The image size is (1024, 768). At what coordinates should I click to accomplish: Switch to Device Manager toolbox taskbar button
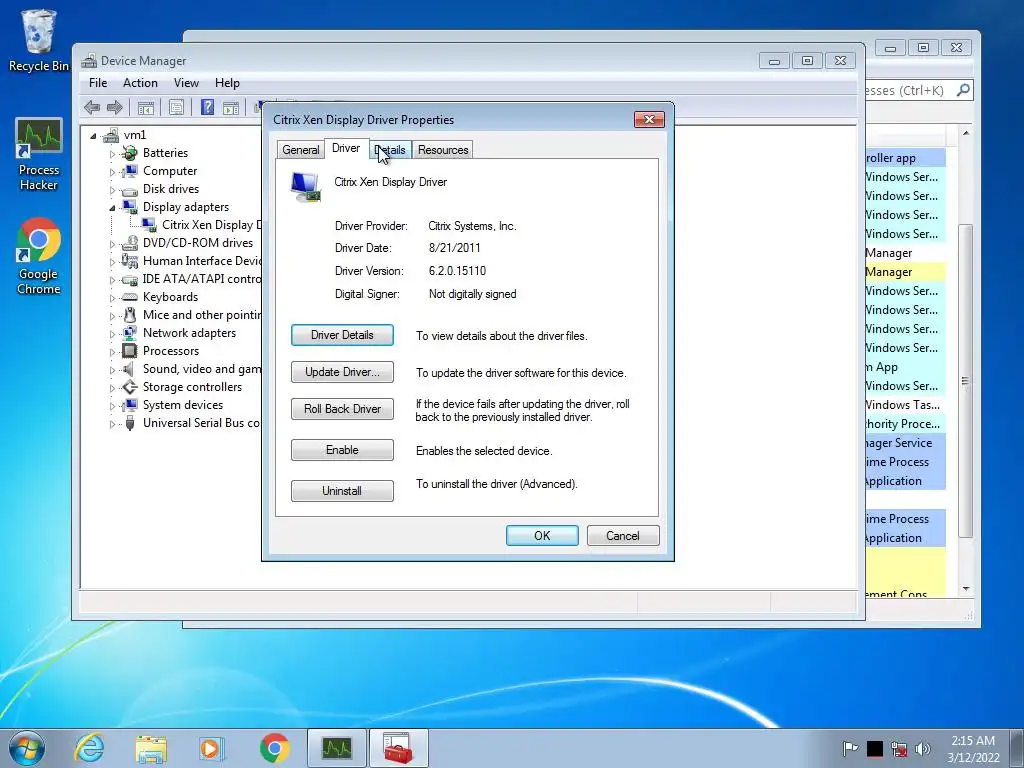click(398, 748)
